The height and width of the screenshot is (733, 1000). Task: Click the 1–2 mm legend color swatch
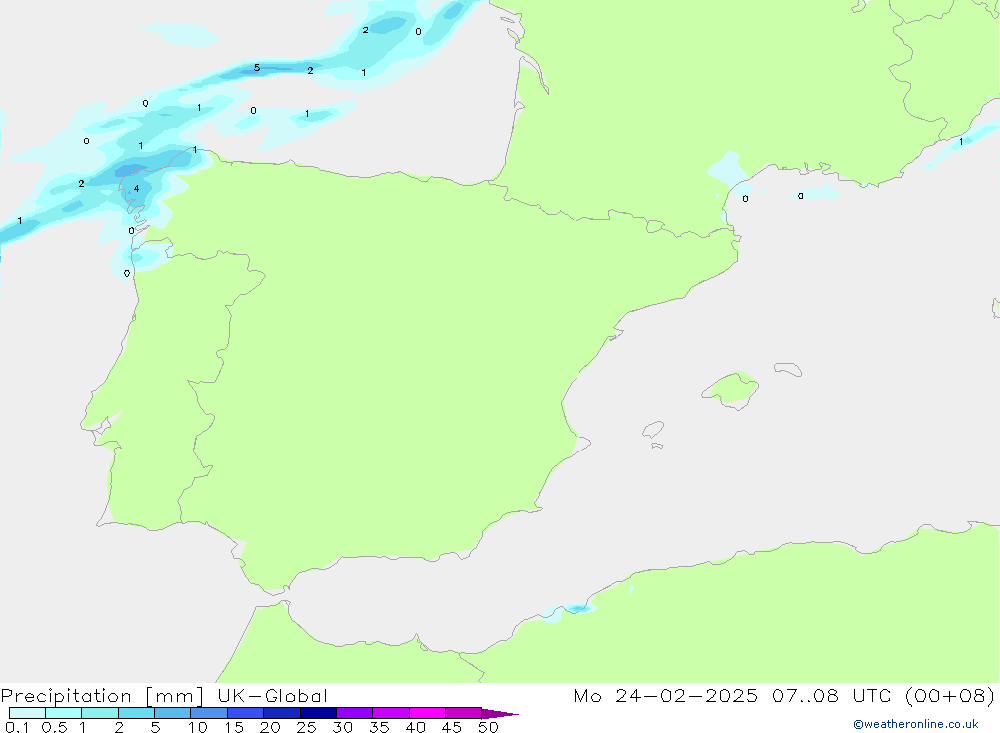click(100, 713)
